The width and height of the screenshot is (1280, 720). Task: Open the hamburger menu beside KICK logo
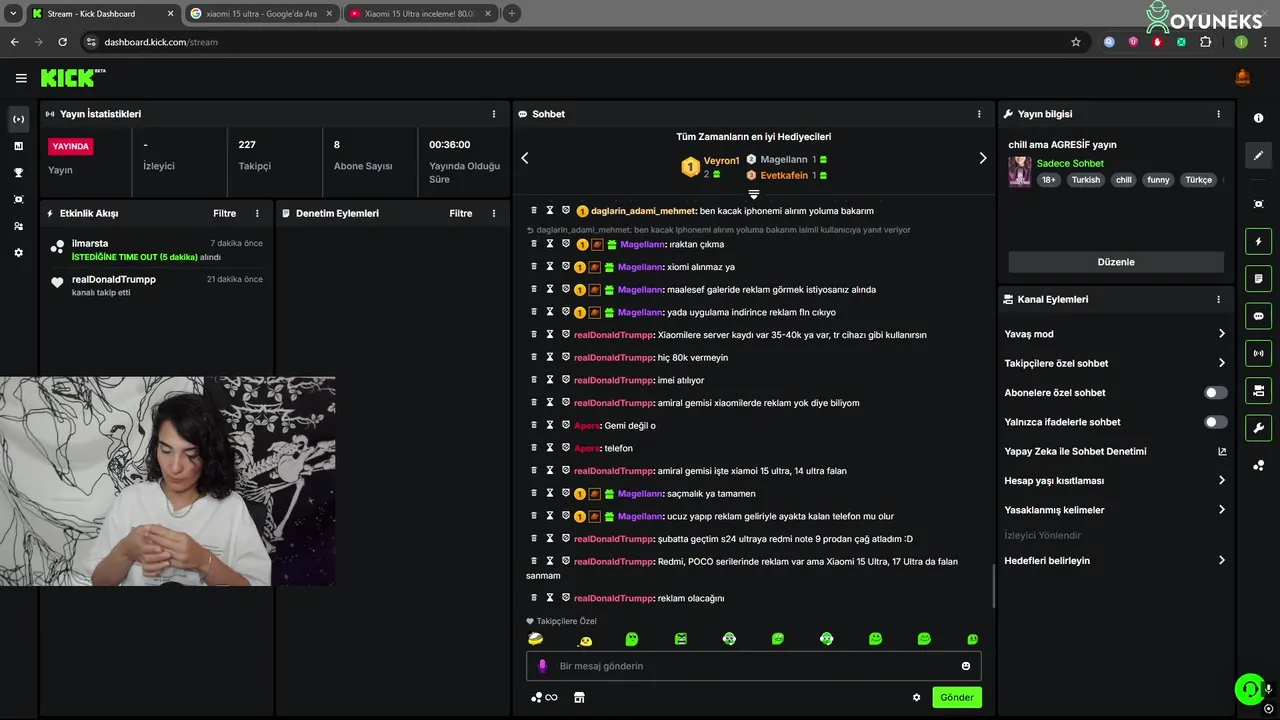pyautogui.click(x=21, y=78)
